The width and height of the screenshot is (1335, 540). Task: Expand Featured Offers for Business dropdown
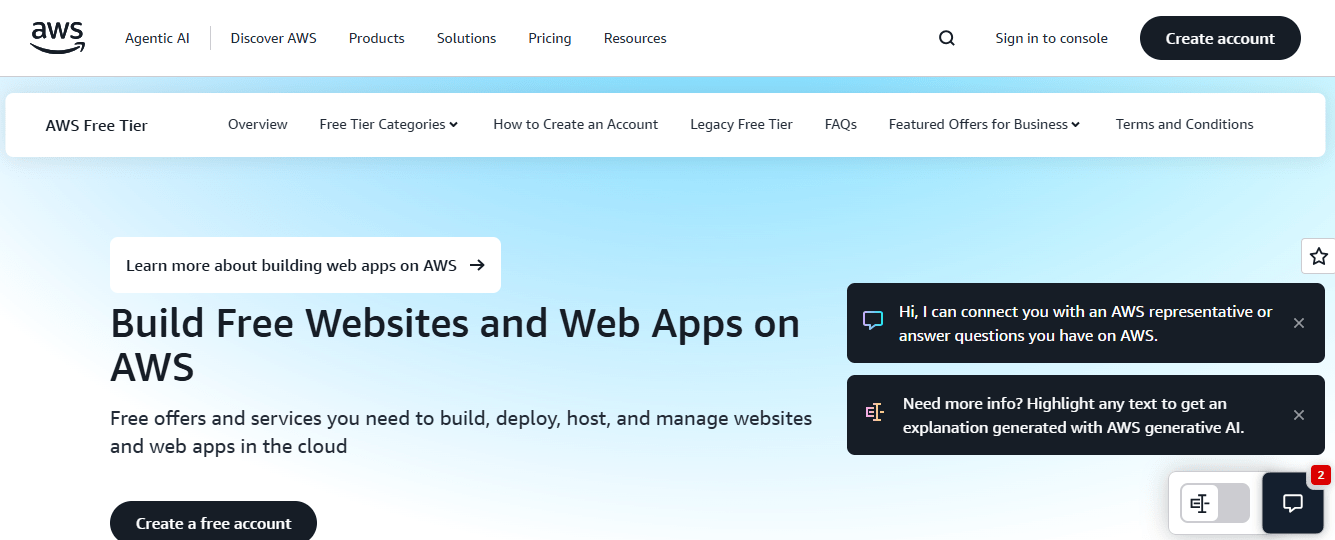985,125
